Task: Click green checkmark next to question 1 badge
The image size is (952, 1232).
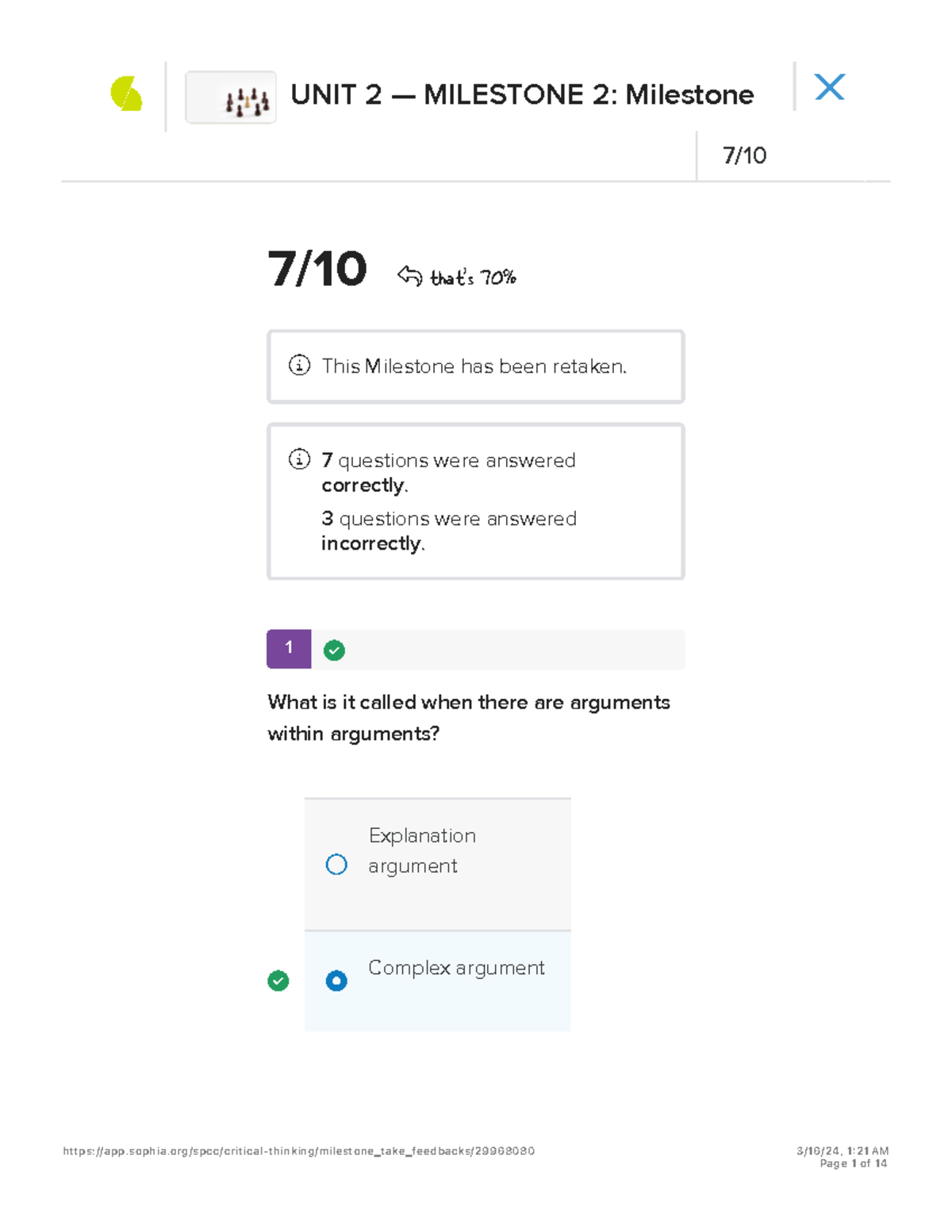Action: (x=334, y=651)
